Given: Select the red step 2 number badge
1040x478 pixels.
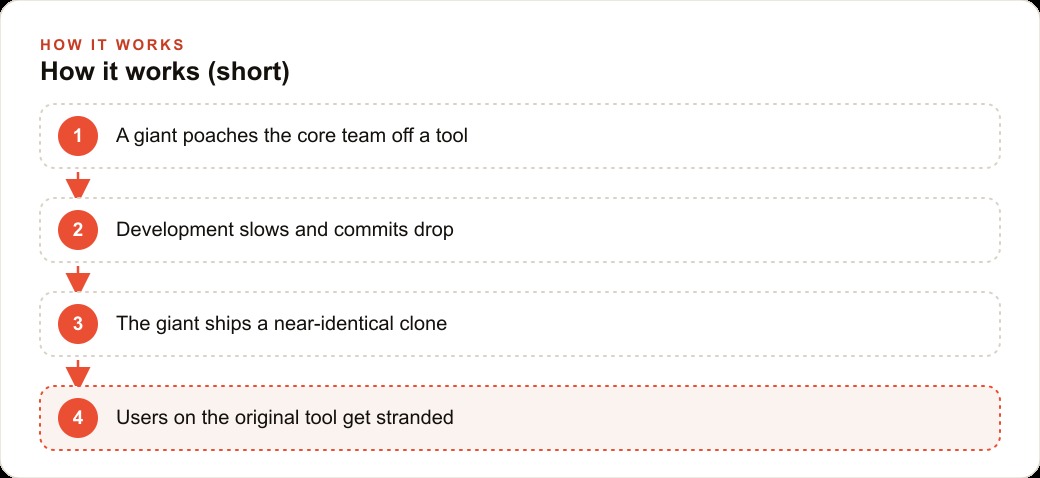Looking at the screenshot, I should [x=78, y=230].
